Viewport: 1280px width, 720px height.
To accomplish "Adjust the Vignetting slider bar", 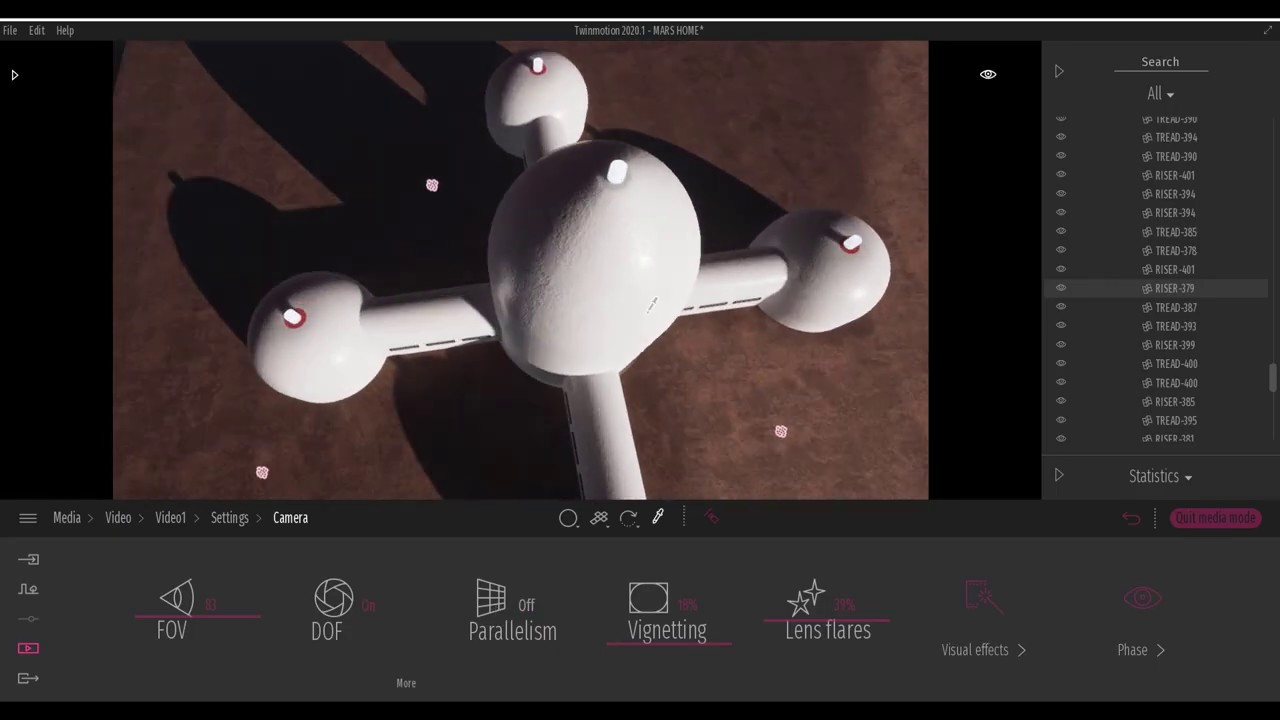I will tap(668, 644).
